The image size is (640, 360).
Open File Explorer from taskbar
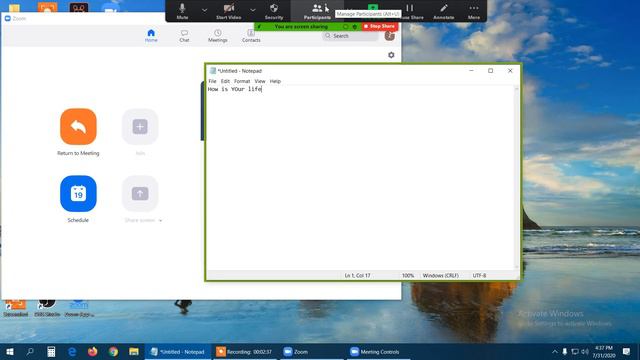(x=134, y=351)
